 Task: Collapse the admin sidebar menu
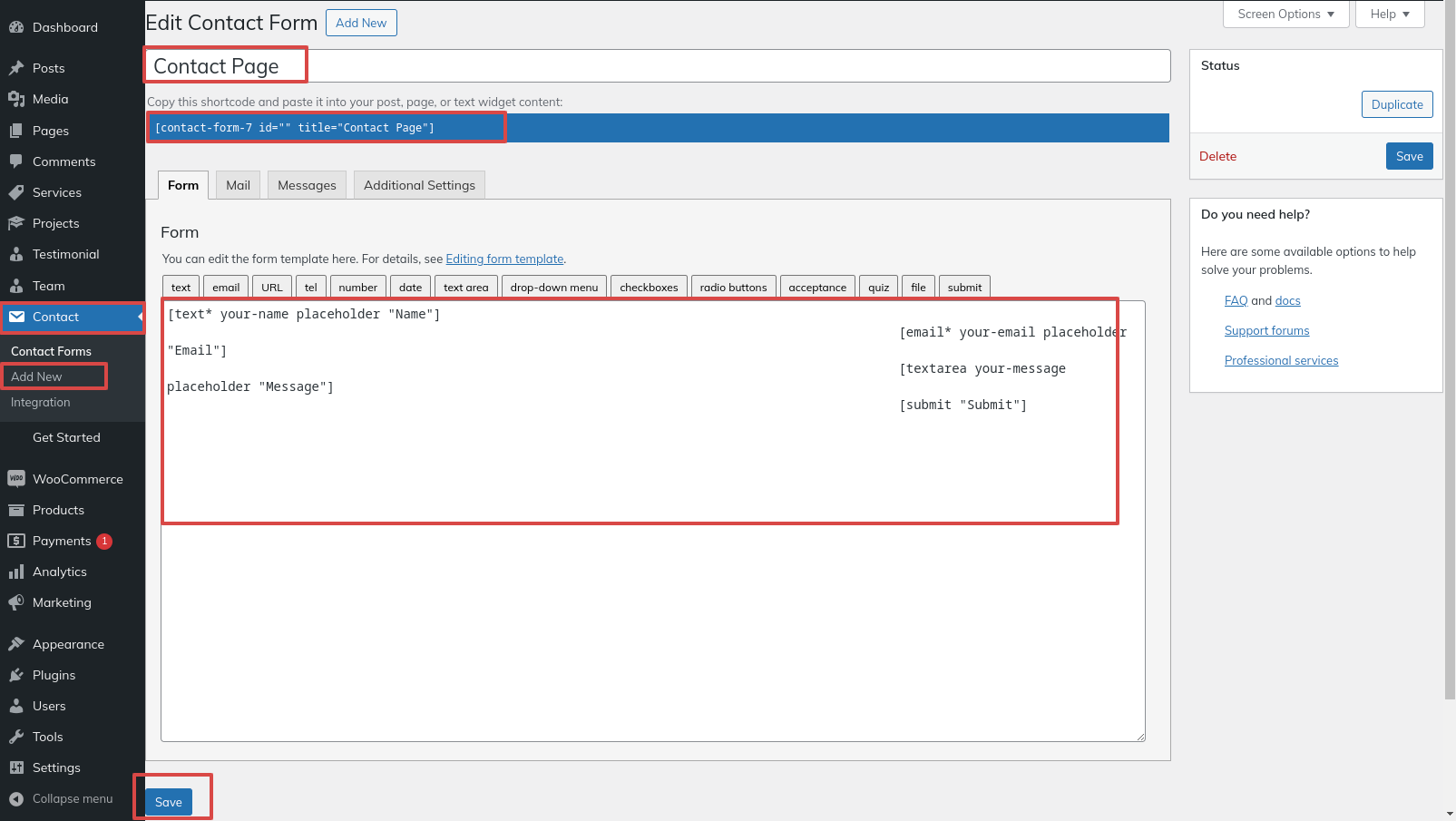point(62,798)
